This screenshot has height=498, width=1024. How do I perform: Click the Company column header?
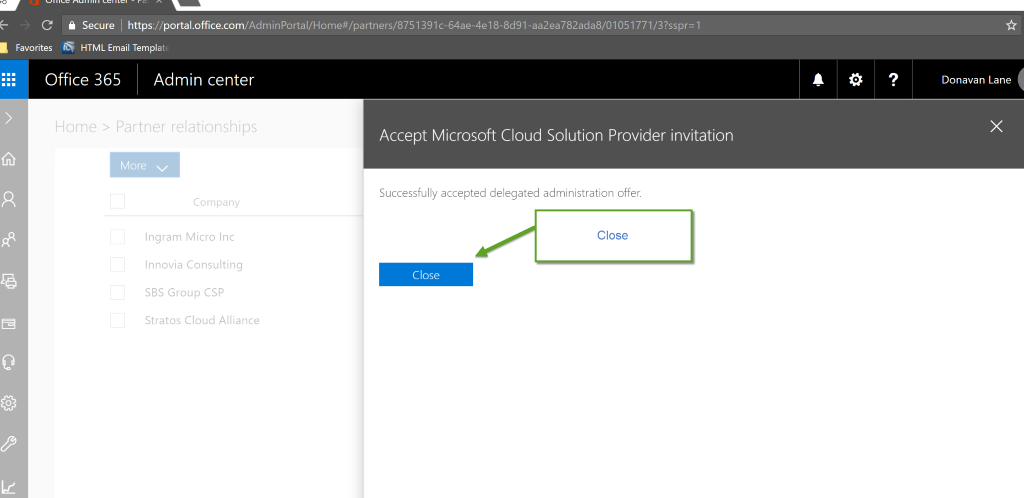(x=216, y=202)
